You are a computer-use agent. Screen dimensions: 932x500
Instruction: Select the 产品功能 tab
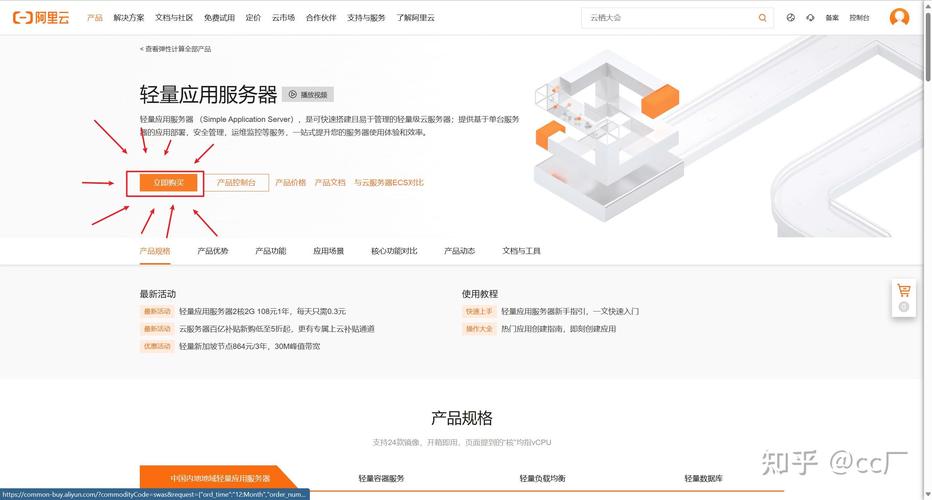click(270, 251)
